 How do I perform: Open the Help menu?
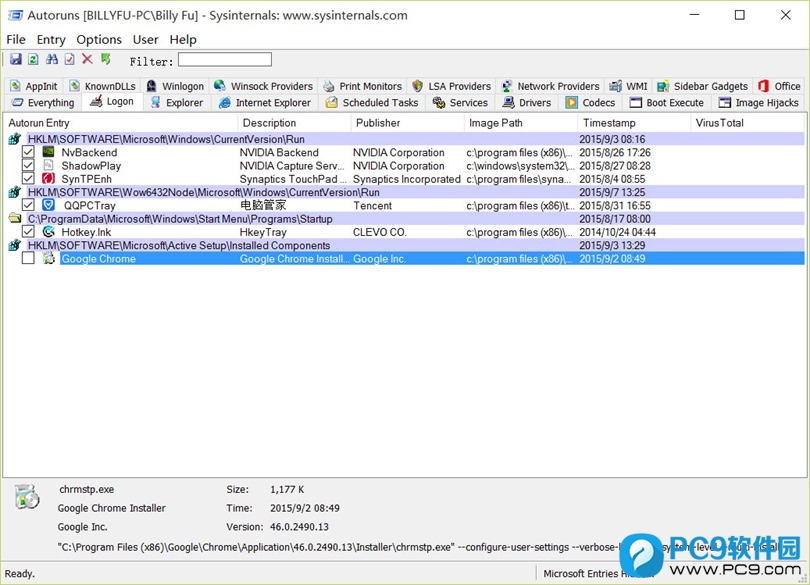(183, 40)
